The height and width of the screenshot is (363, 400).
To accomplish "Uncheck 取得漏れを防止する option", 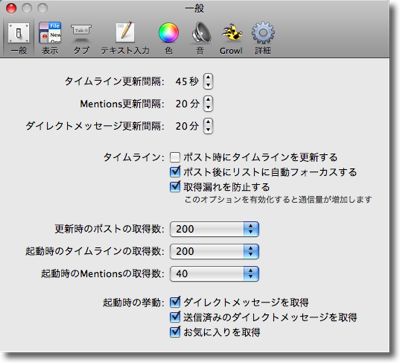I will (175, 187).
